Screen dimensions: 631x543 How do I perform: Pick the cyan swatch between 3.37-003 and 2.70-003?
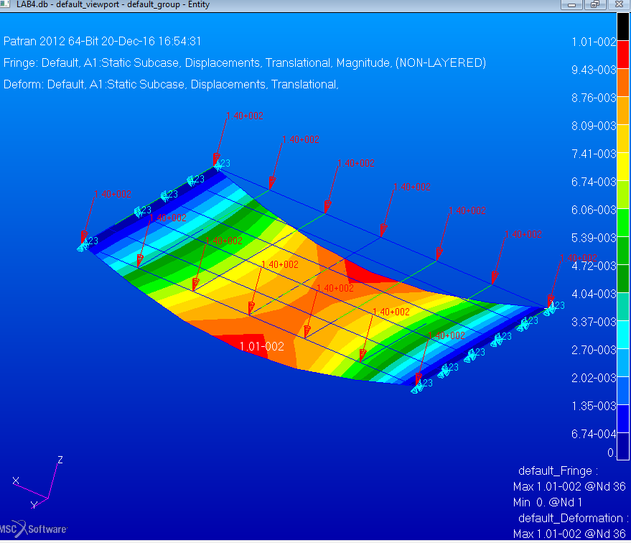pyautogui.click(x=623, y=334)
